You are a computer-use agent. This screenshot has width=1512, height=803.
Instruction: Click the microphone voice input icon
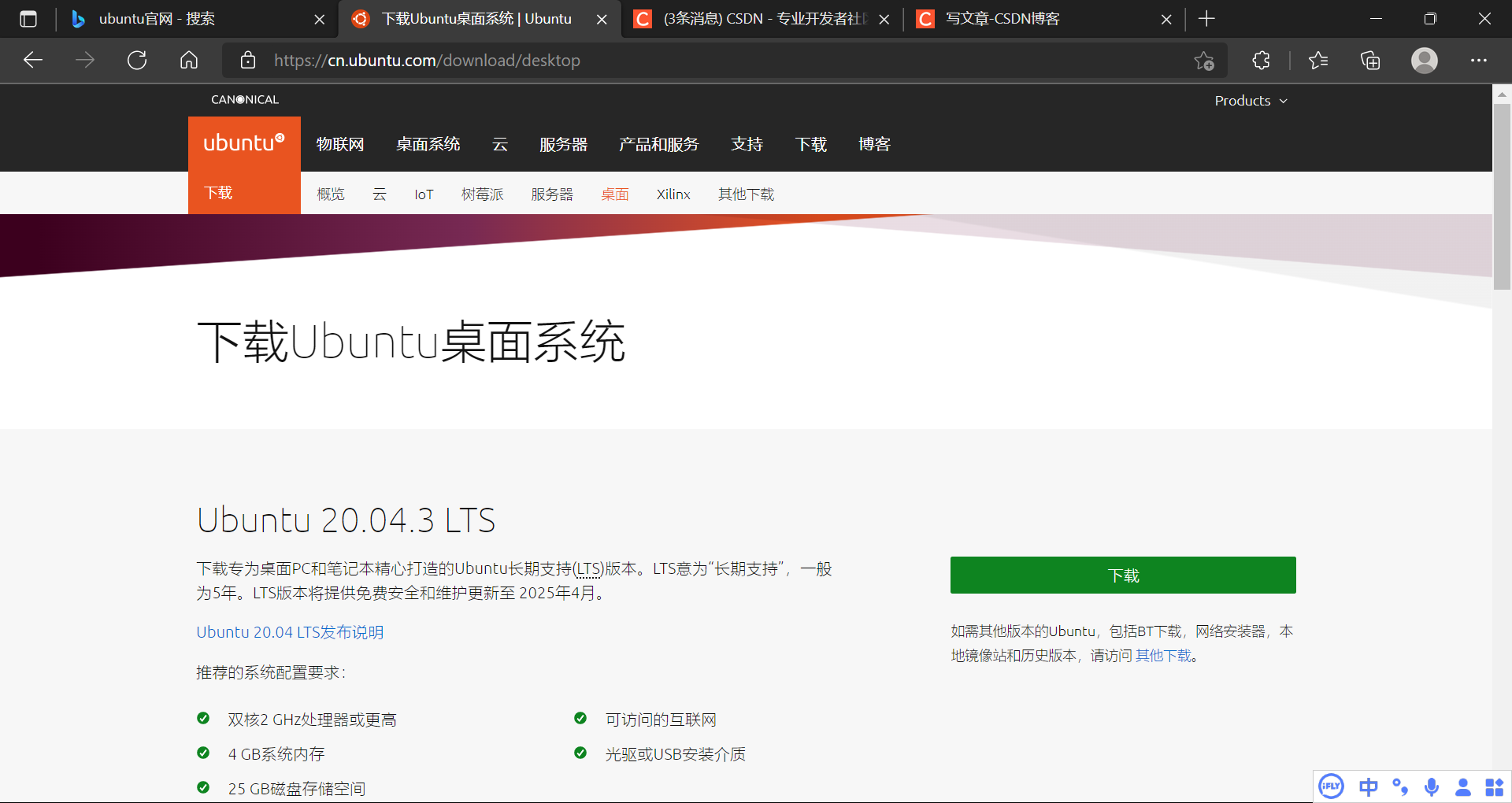[1432, 786]
